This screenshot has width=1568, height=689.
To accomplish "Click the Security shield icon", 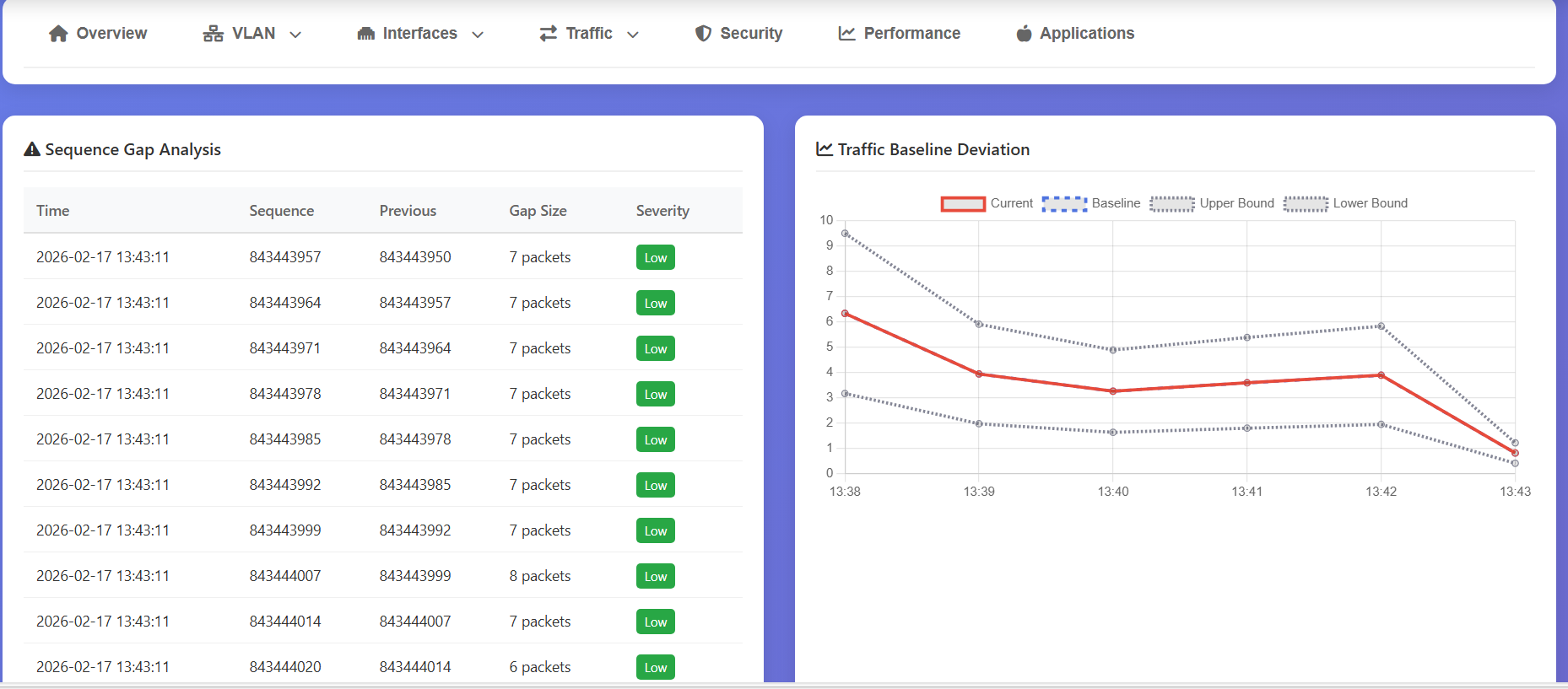I will tap(703, 34).
